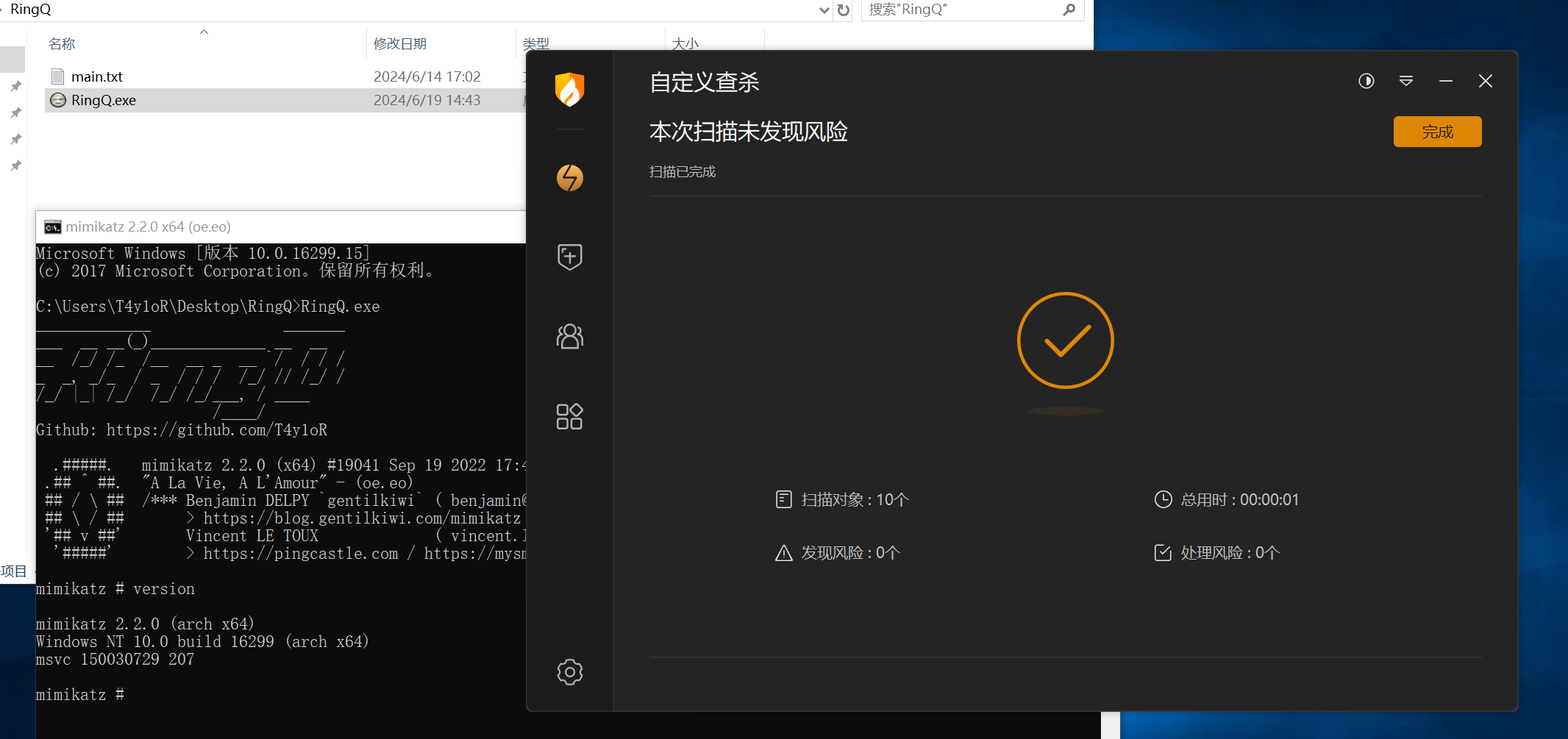This screenshot has height=739, width=1568.
Task: Click the 发现风险 : 0个 statistic
Action: point(850,553)
